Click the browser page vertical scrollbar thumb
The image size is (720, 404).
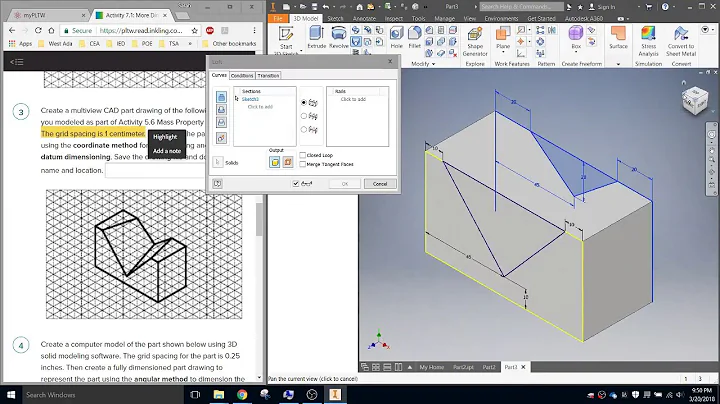pyautogui.click(x=259, y=219)
